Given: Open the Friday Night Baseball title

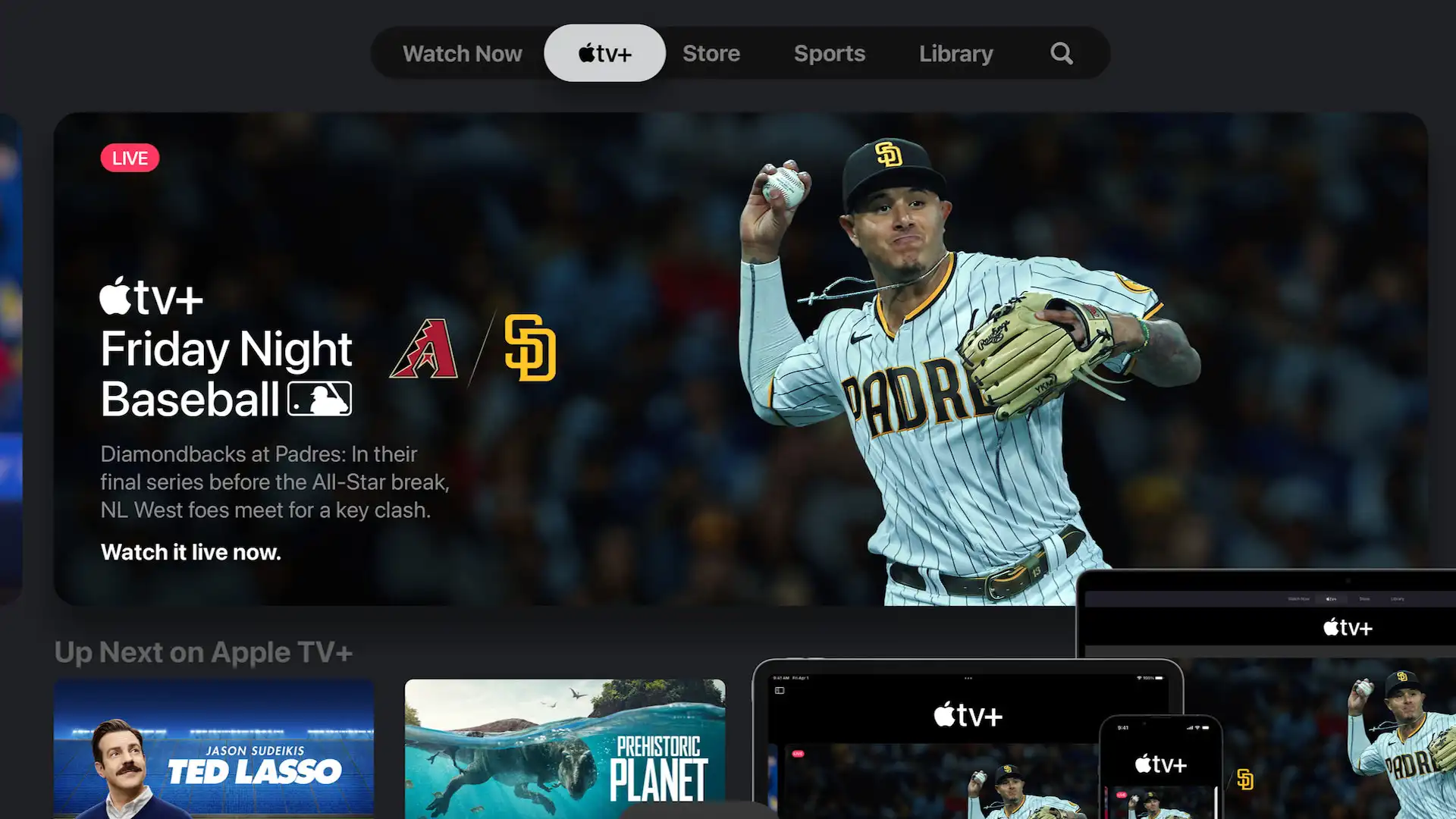Looking at the screenshot, I should click(226, 373).
